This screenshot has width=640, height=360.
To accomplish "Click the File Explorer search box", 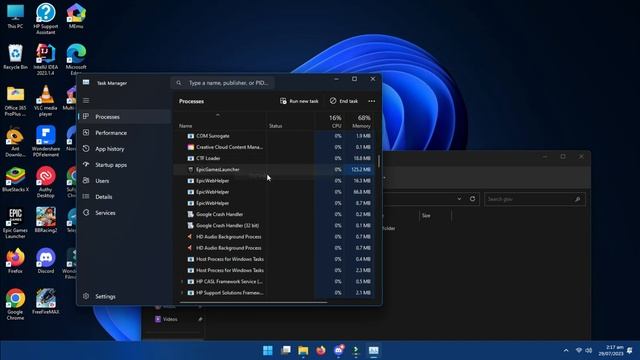I will click(535, 199).
